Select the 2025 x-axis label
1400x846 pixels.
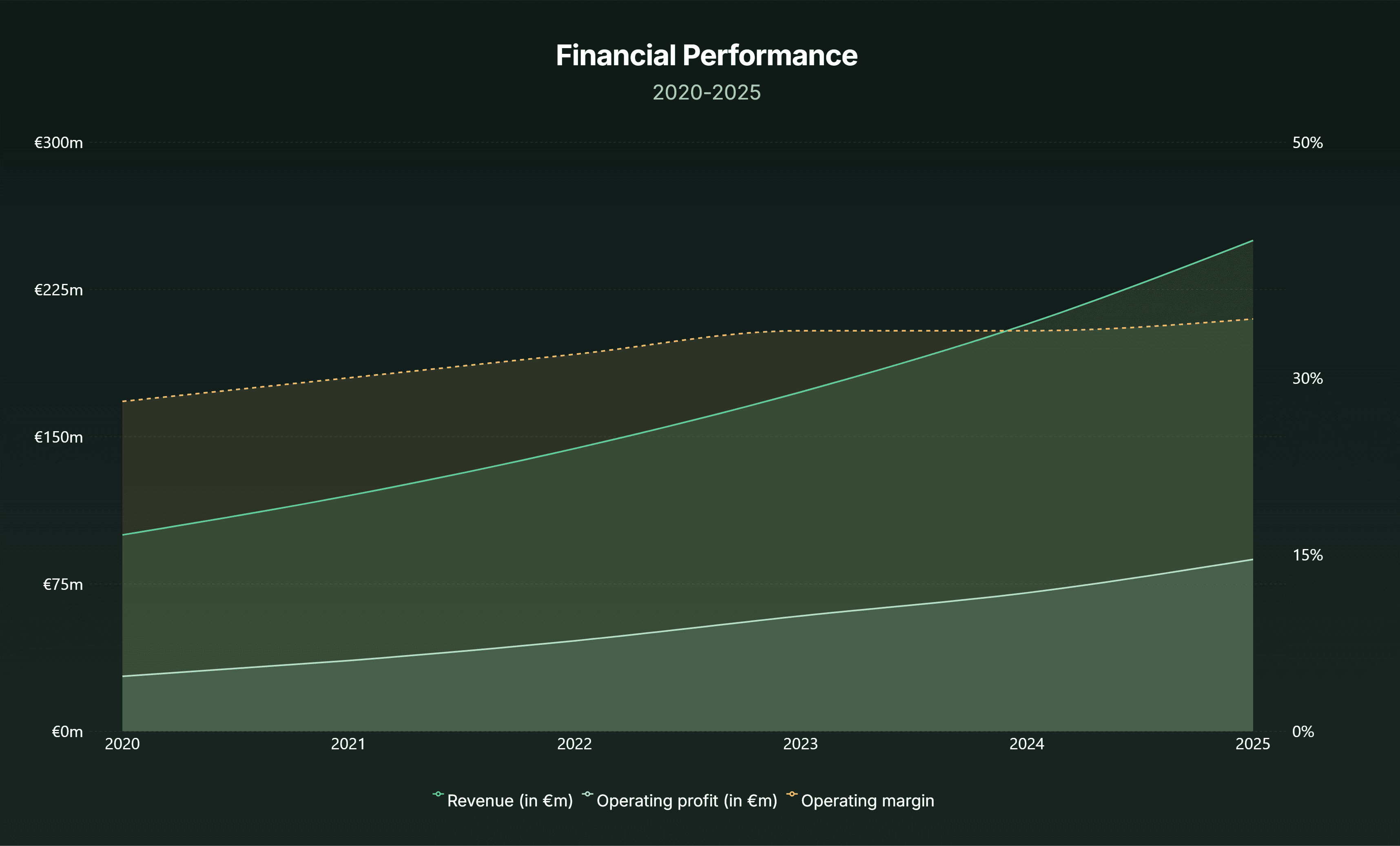tap(1253, 744)
